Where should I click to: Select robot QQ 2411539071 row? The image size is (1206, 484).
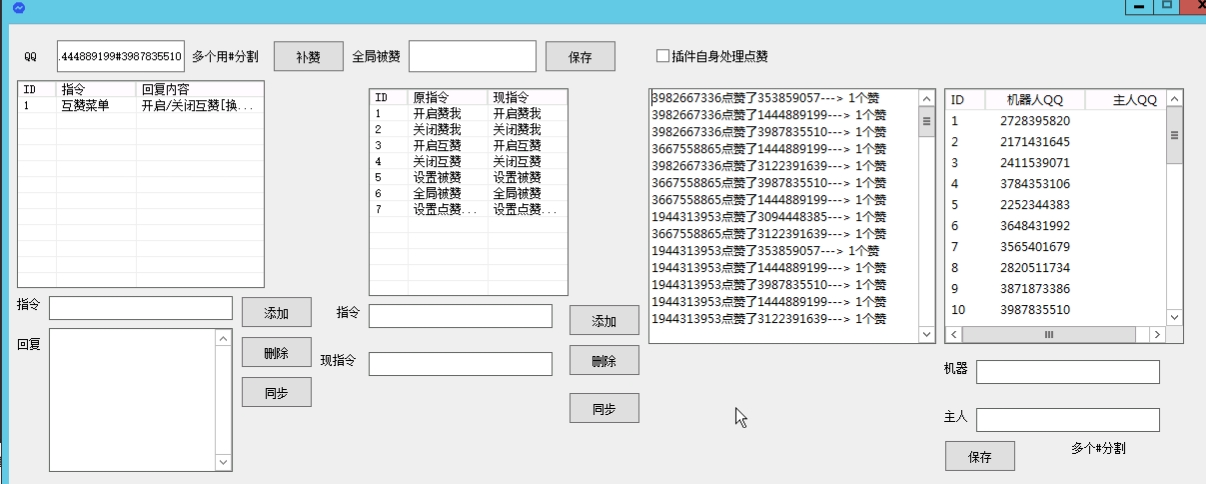pyautogui.click(x=1055, y=163)
